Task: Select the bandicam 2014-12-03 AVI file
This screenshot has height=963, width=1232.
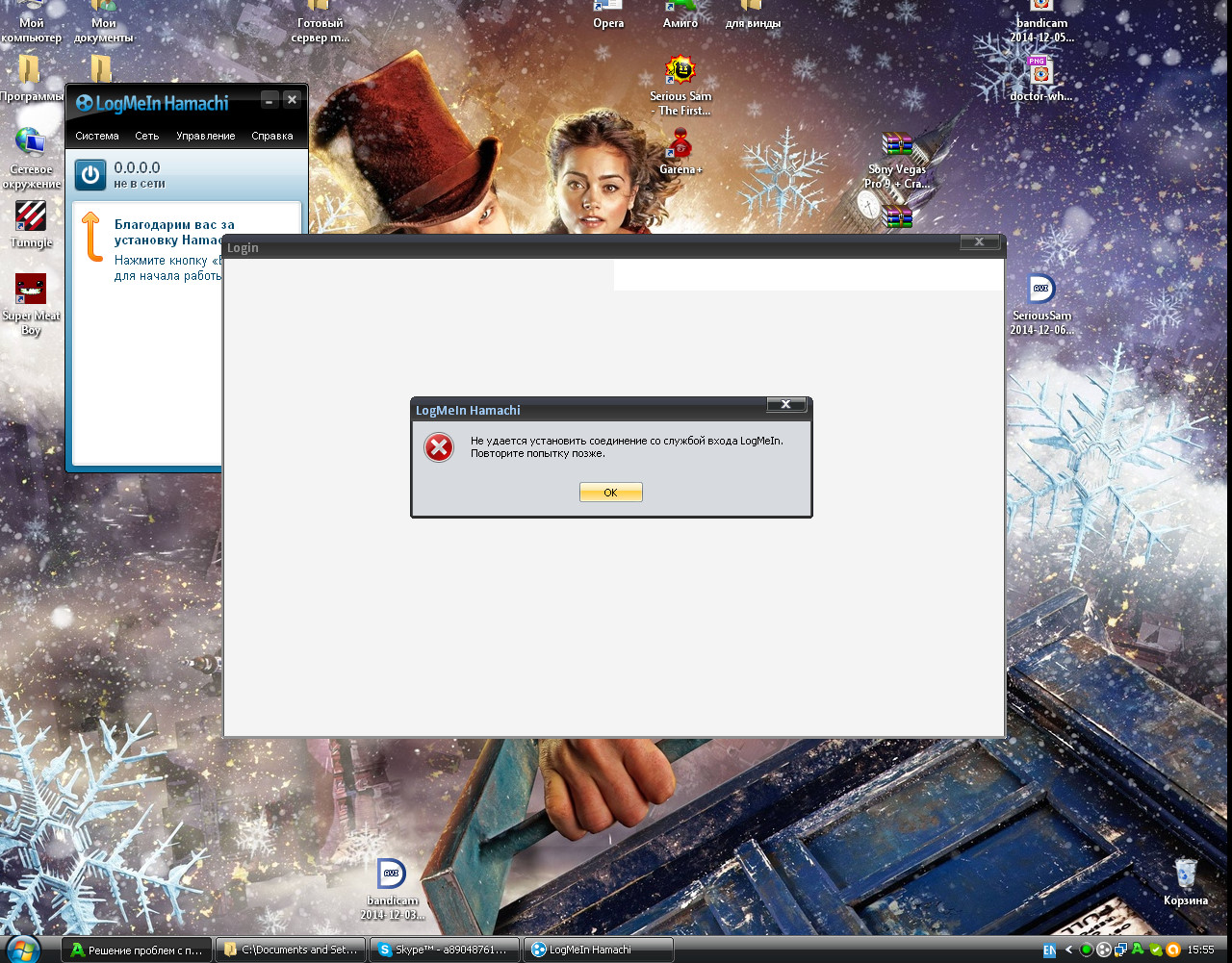Action: point(392,890)
